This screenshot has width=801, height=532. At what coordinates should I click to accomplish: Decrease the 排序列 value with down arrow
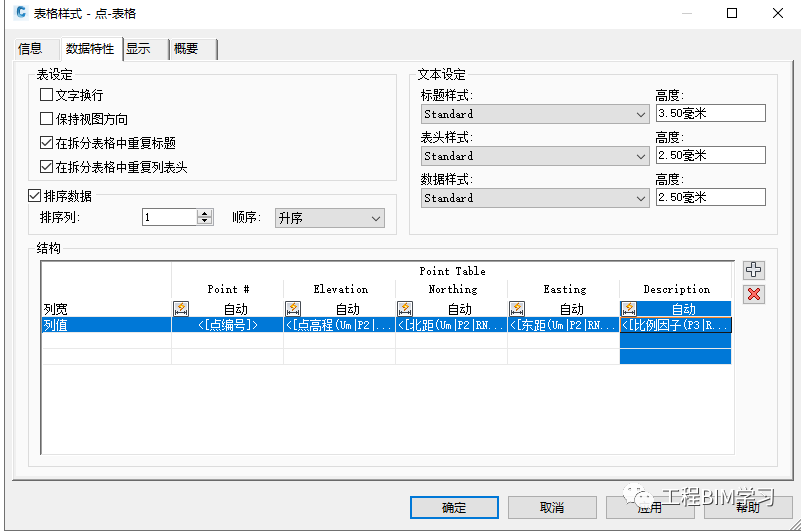(205, 221)
